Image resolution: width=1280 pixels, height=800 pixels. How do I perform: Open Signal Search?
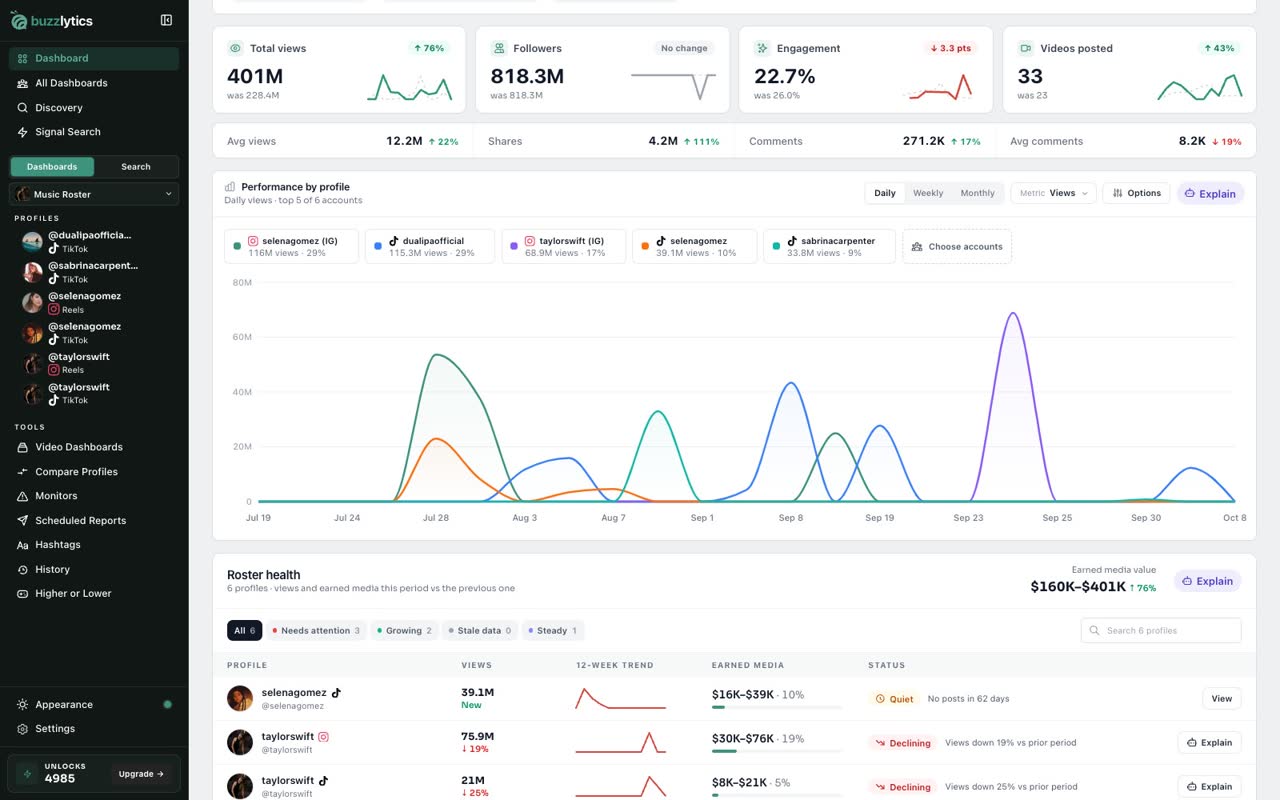94,132
